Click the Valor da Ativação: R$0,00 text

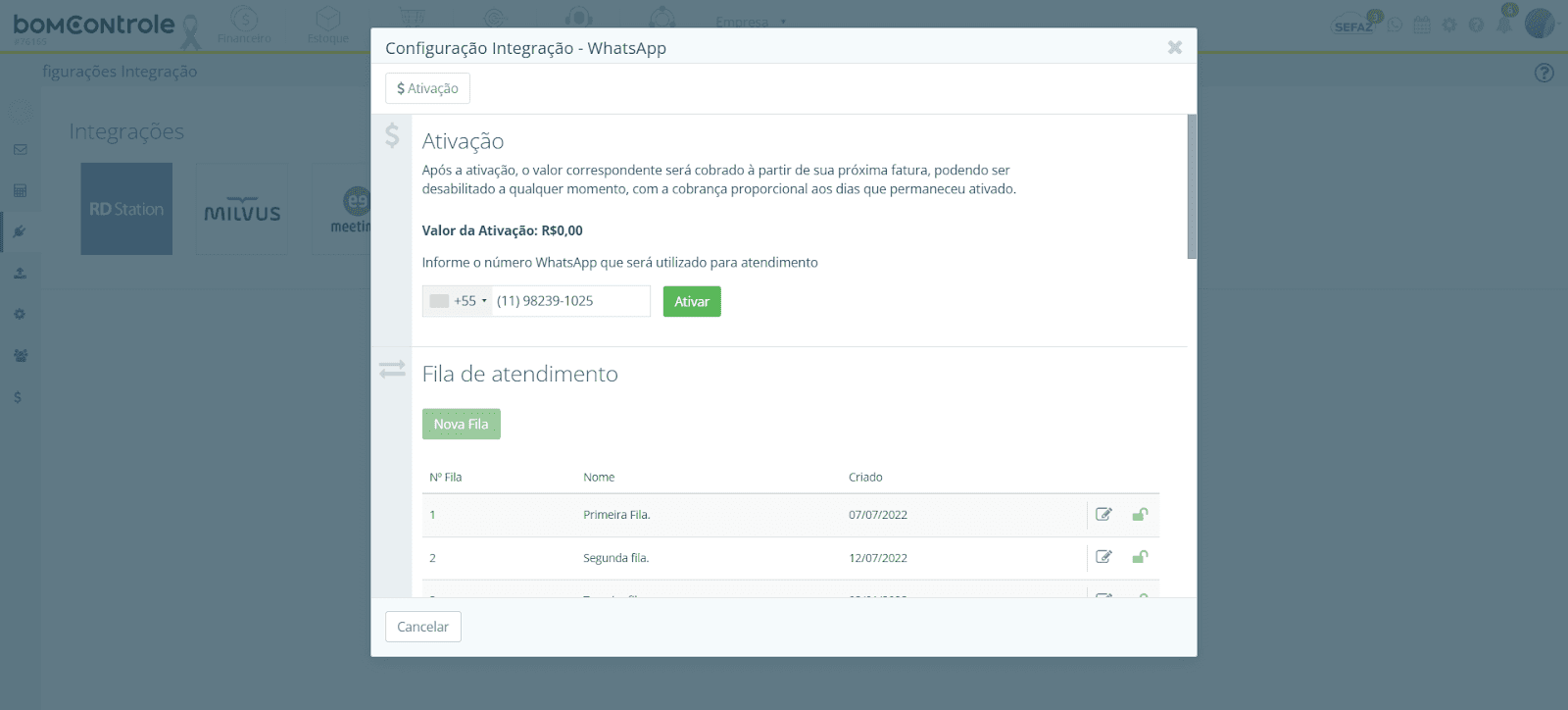pos(502,230)
